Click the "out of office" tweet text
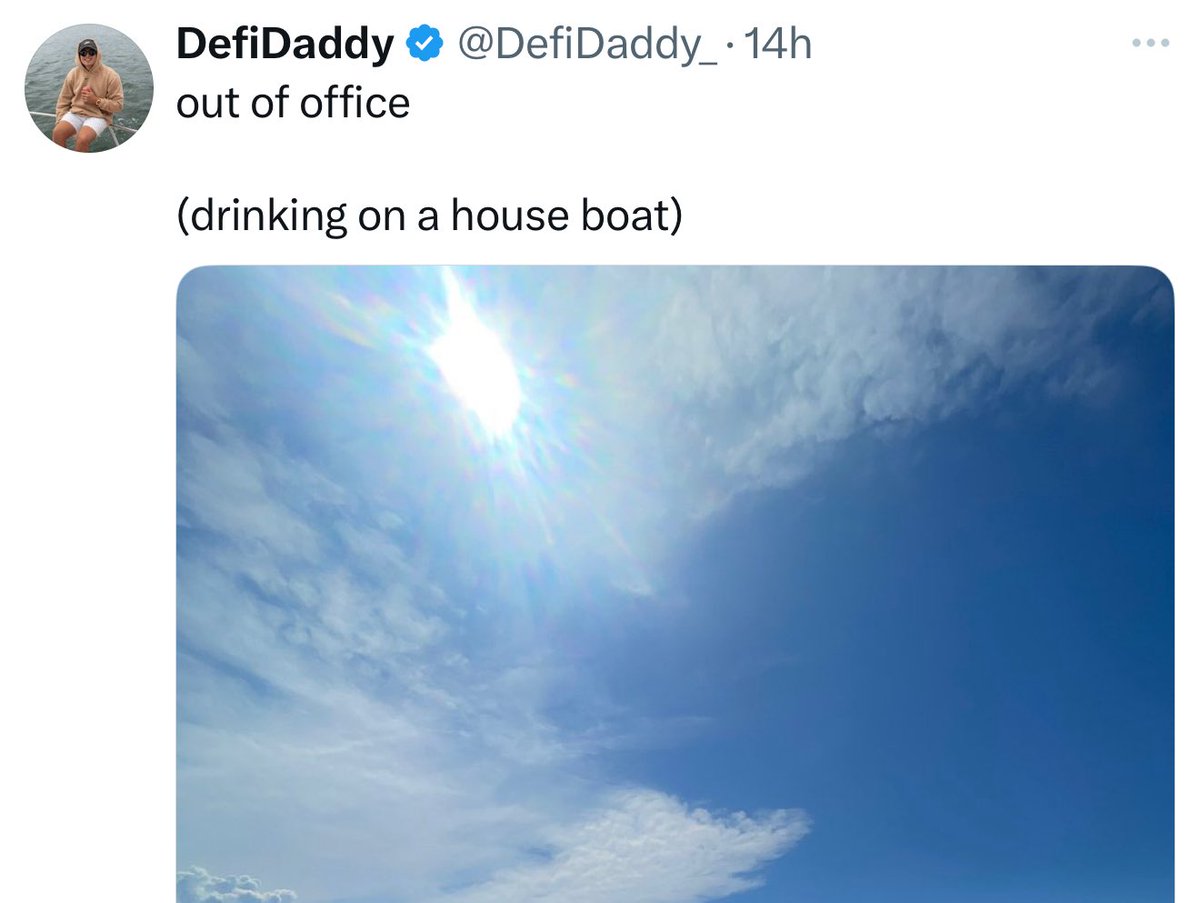 coord(293,102)
